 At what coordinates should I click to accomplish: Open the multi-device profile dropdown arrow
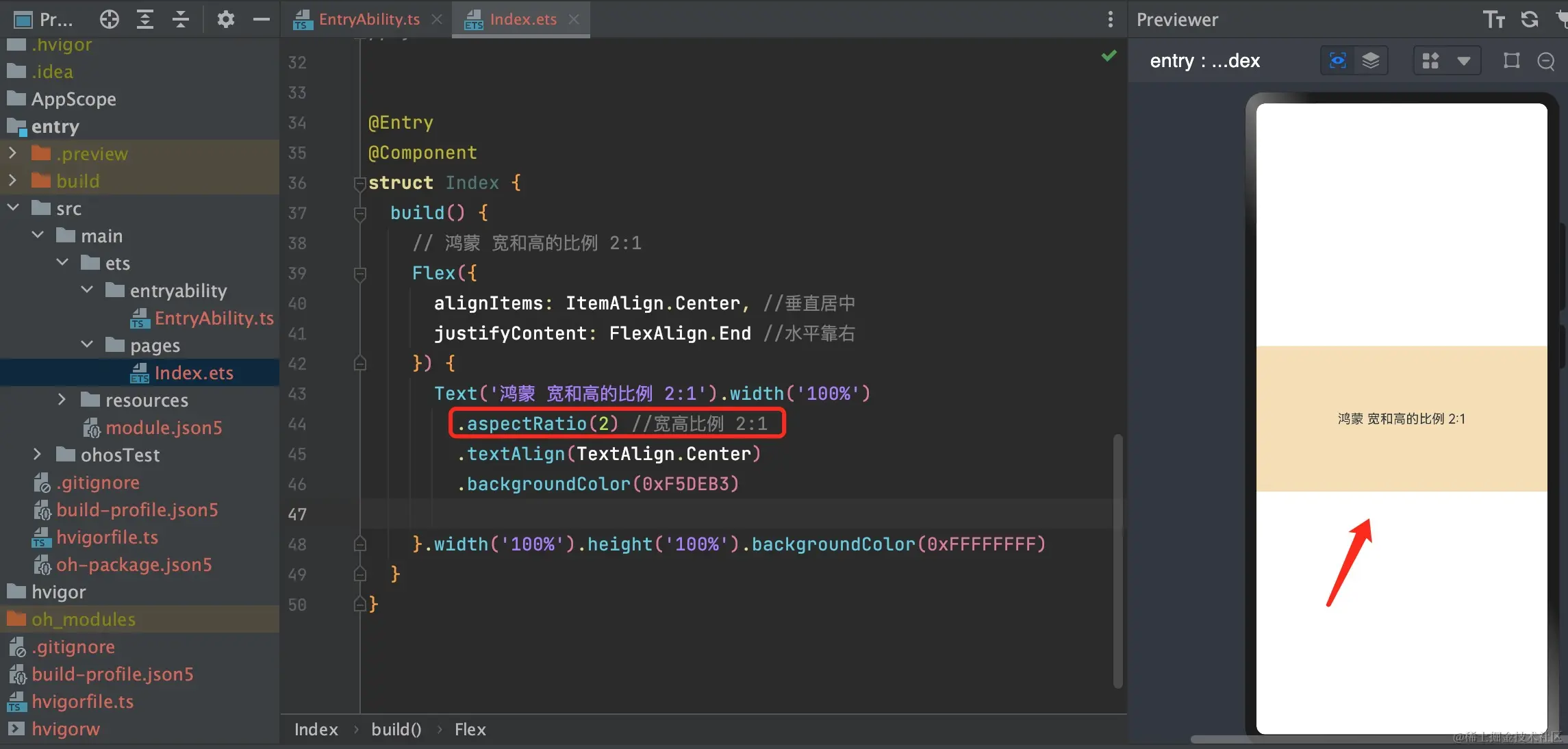pos(1464,61)
